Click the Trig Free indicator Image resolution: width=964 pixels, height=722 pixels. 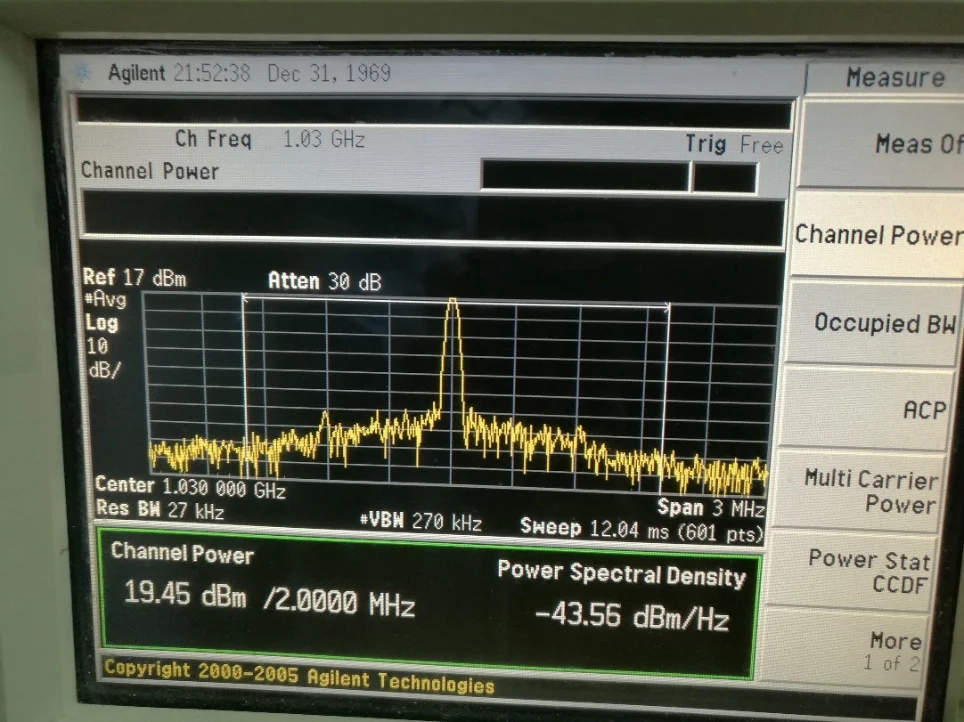(x=735, y=145)
